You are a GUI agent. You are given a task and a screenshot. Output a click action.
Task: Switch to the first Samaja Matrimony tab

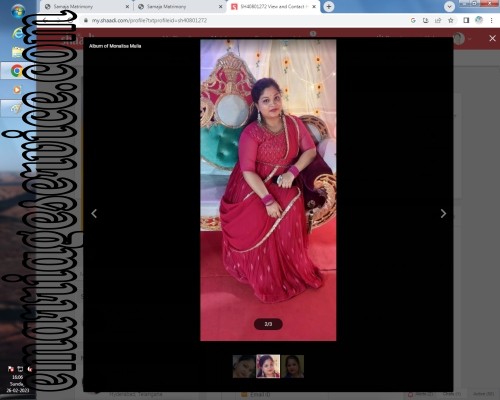(85, 7)
